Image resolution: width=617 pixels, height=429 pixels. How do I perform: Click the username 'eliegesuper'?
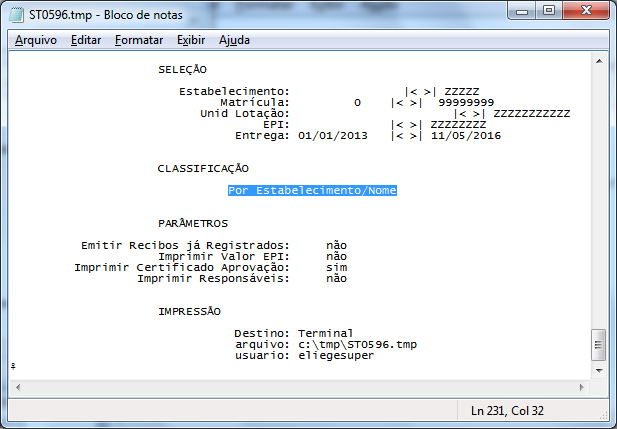(x=336, y=356)
